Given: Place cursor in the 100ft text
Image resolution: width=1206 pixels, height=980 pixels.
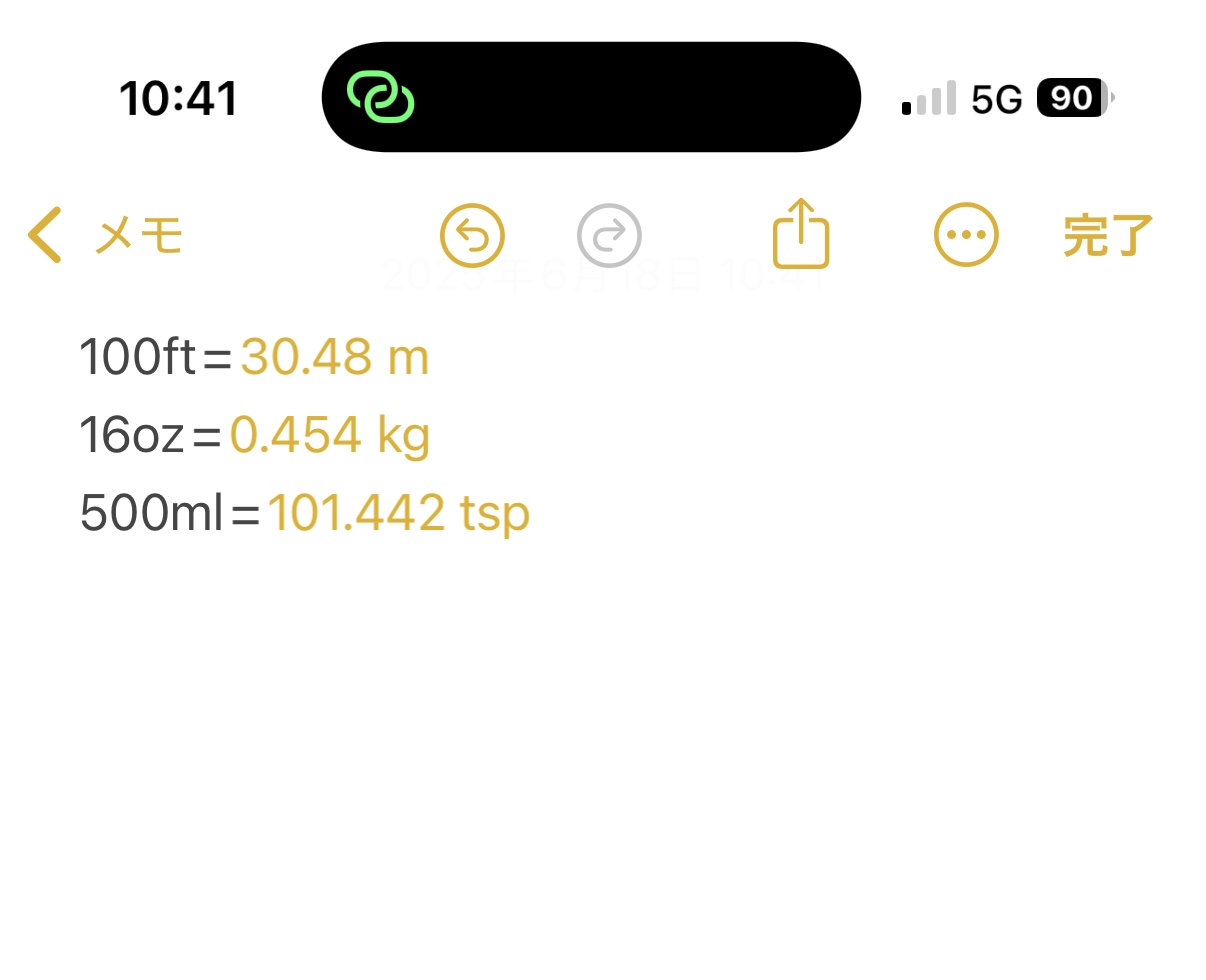Looking at the screenshot, I should point(137,357).
